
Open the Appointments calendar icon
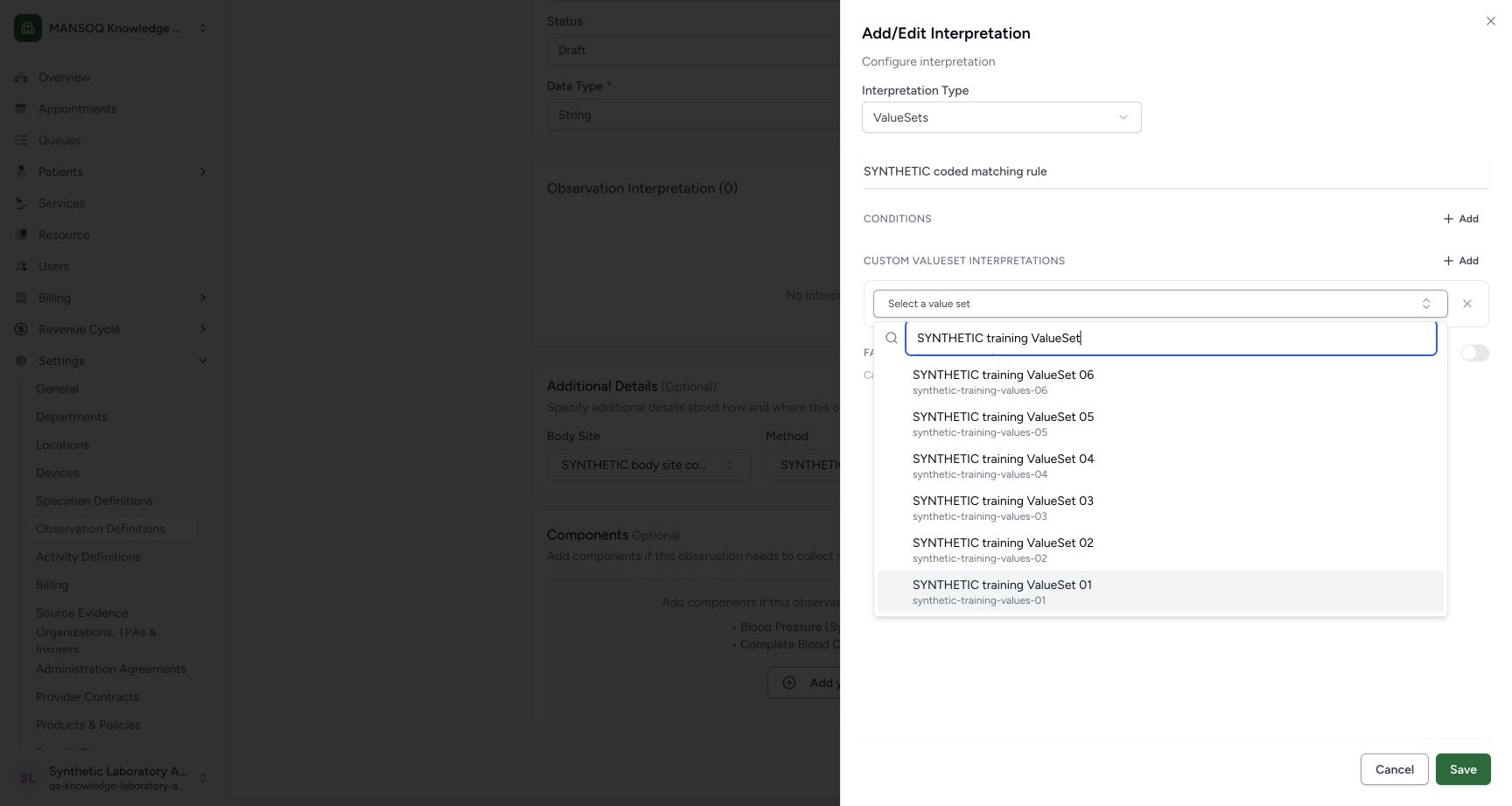pos(21,109)
